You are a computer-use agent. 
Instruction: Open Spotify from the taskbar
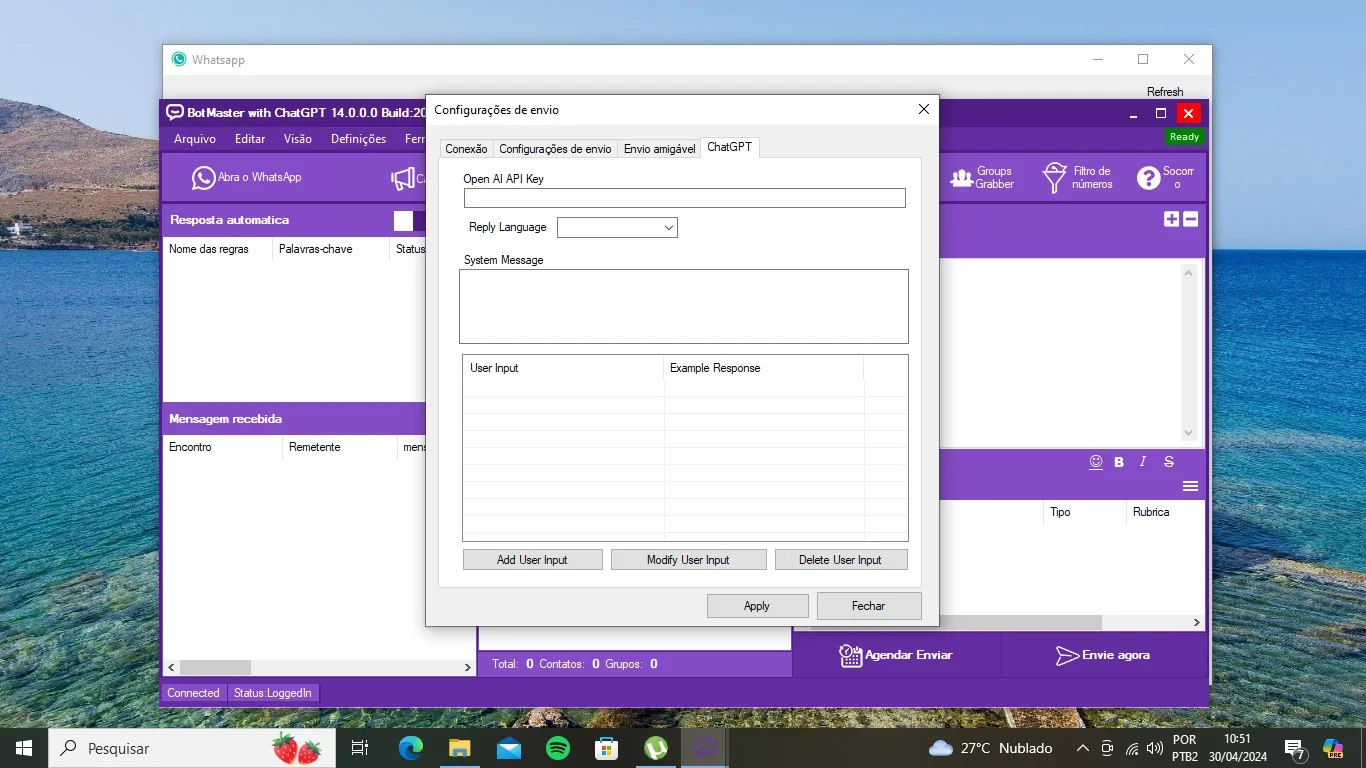coord(558,748)
